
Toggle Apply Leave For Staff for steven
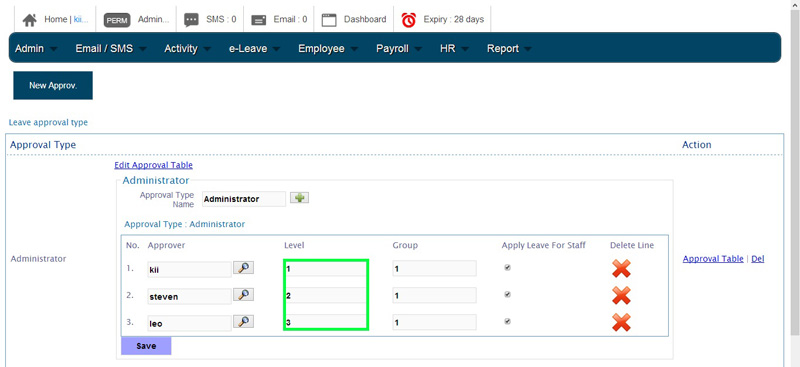point(507,295)
